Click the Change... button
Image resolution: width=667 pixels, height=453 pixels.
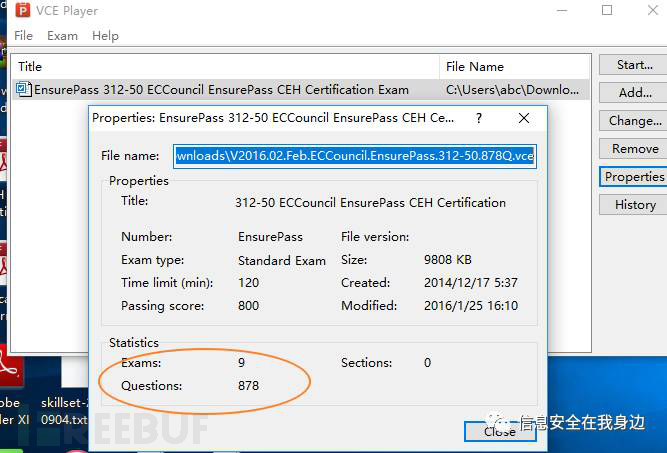tap(633, 121)
